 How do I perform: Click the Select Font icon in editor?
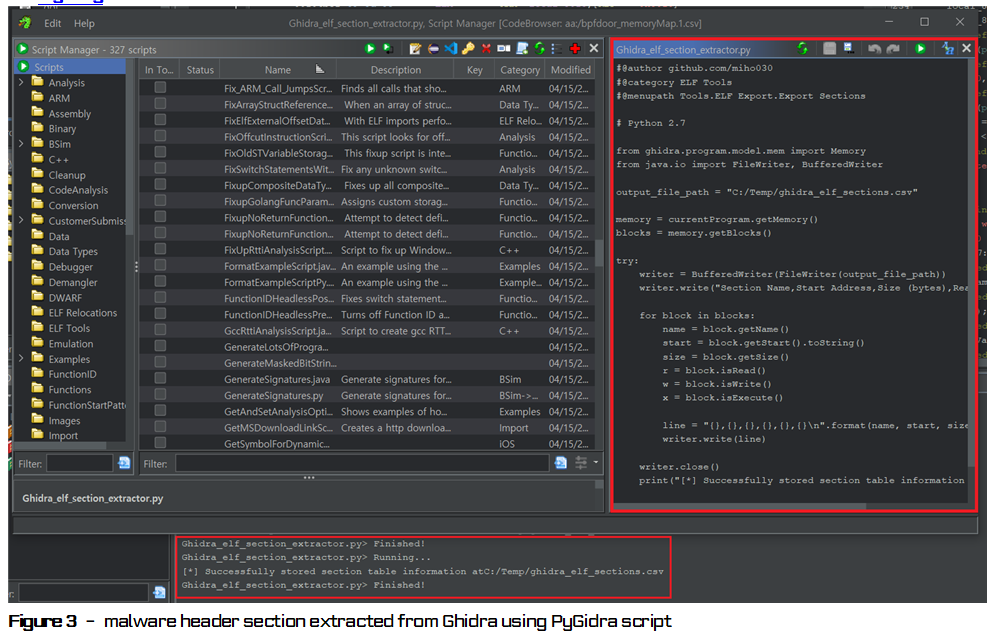[948, 48]
